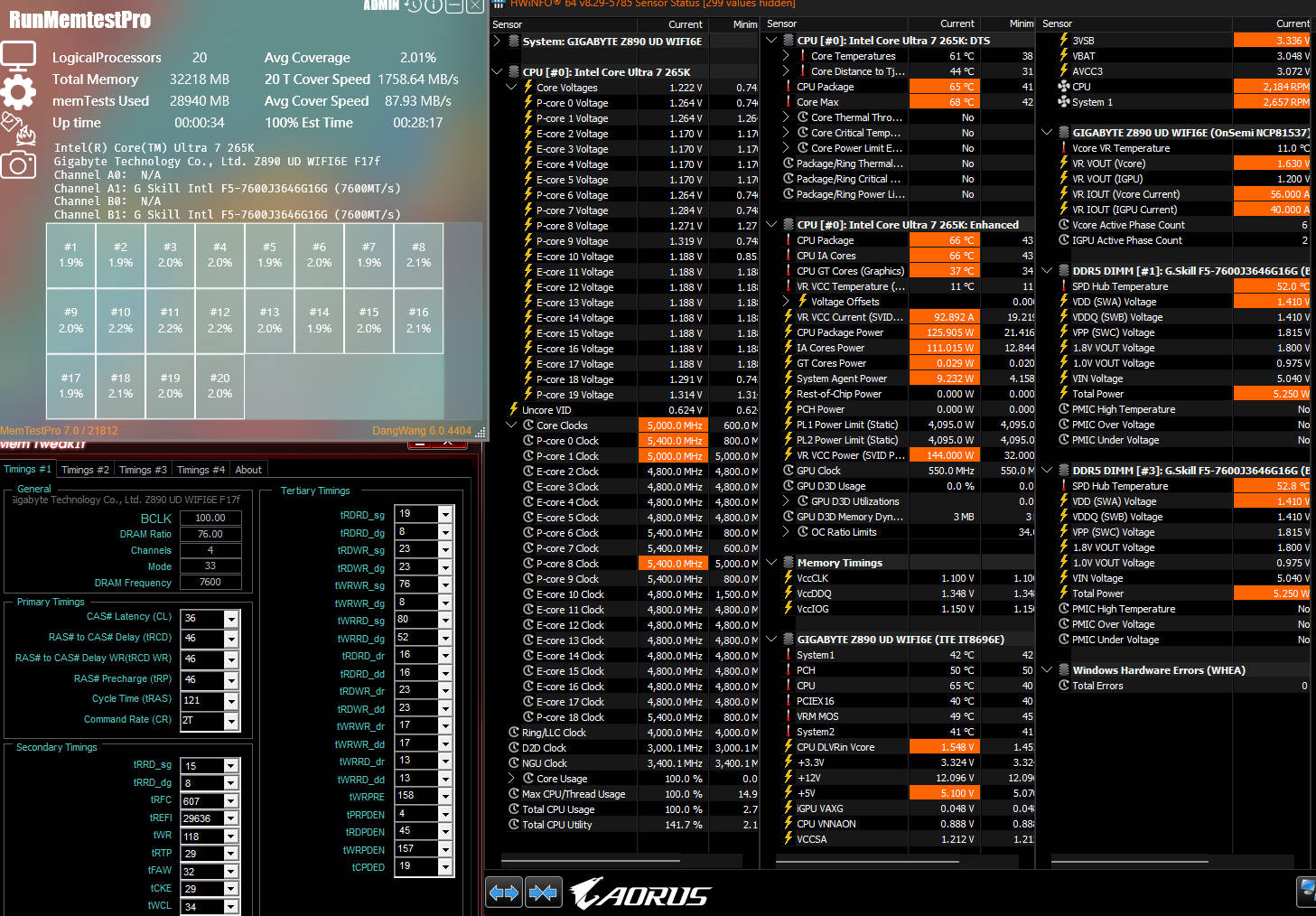Viewport: 1316px width, 916px height.
Task: Click the lightning icon of P-core 0 Voltage row
Action: [x=528, y=102]
